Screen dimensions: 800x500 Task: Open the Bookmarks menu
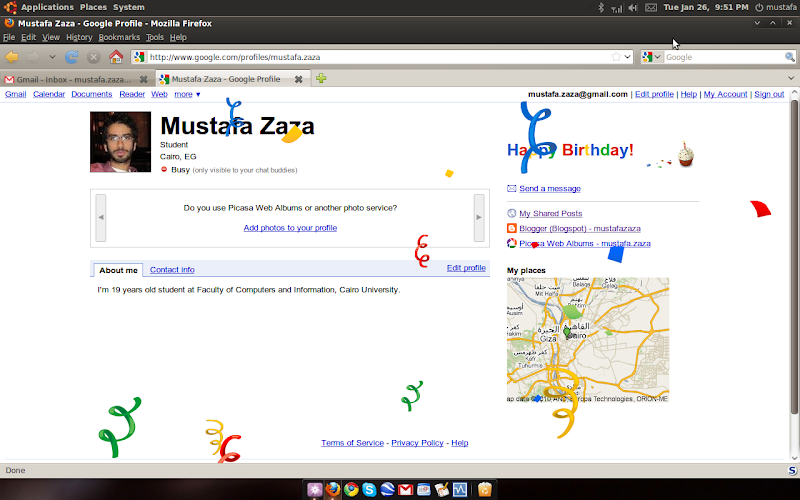click(x=119, y=37)
